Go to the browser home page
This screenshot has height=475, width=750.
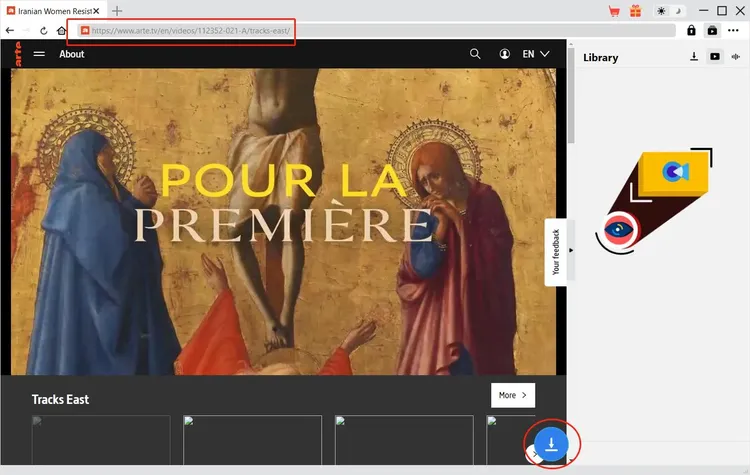click(x=63, y=31)
